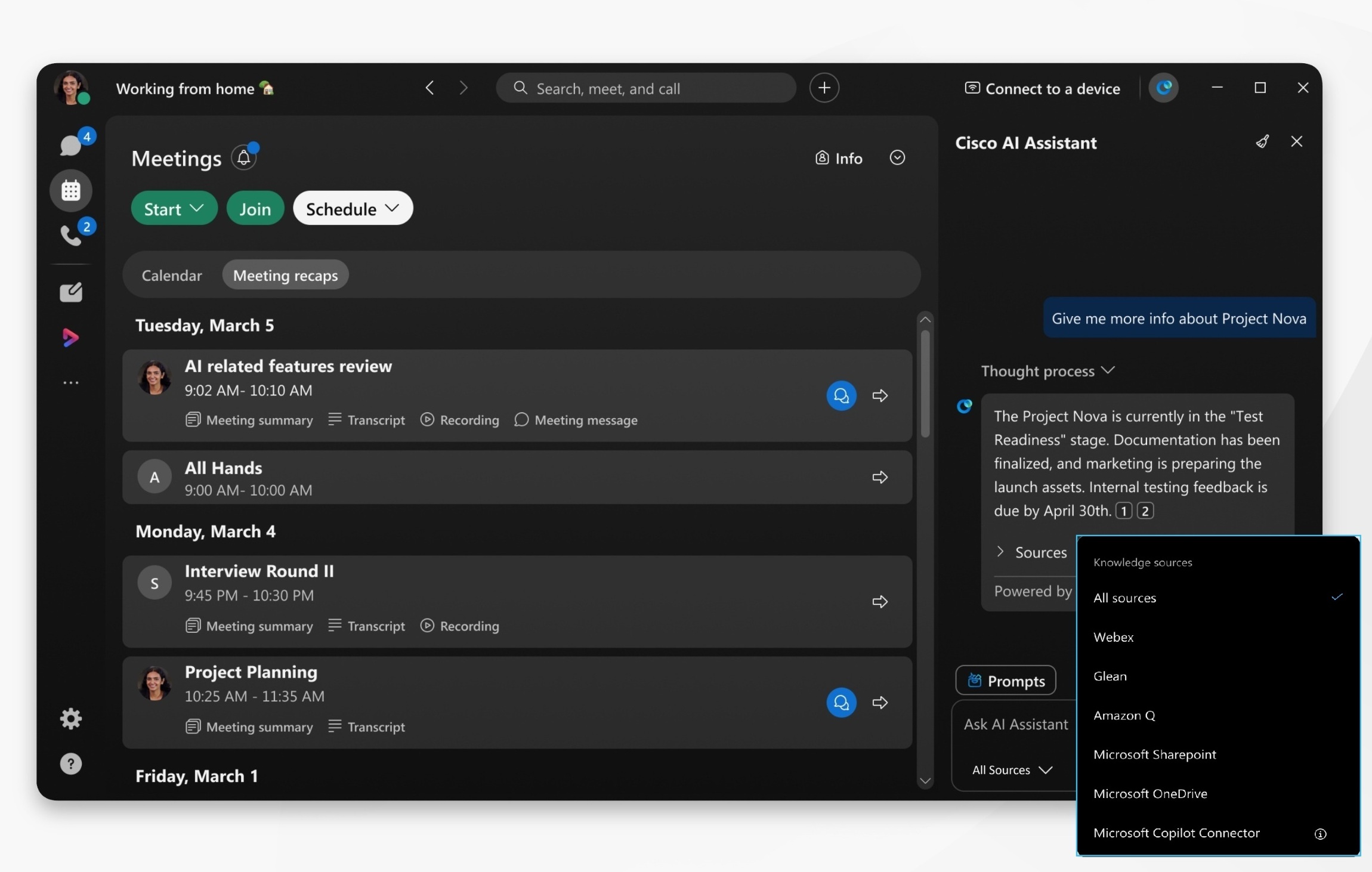Open the Schedule dropdown button
This screenshot has width=1372, height=872.
click(353, 208)
